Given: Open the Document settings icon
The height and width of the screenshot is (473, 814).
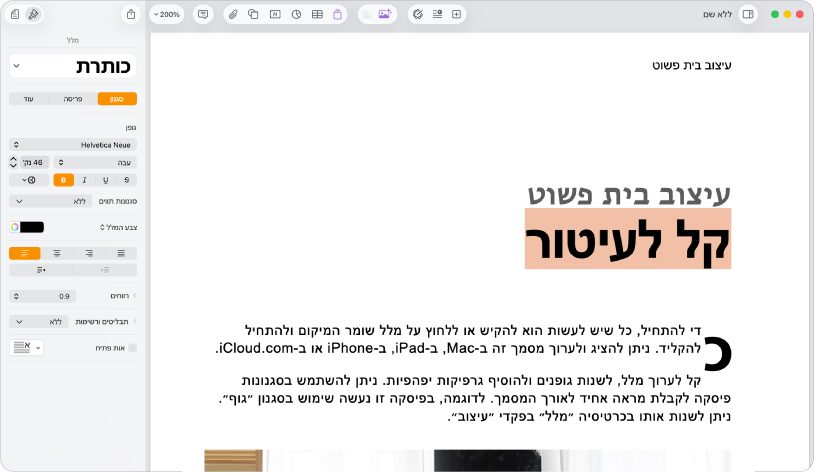Looking at the screenshot, I should pyautogui.click(x=15, y=15).
